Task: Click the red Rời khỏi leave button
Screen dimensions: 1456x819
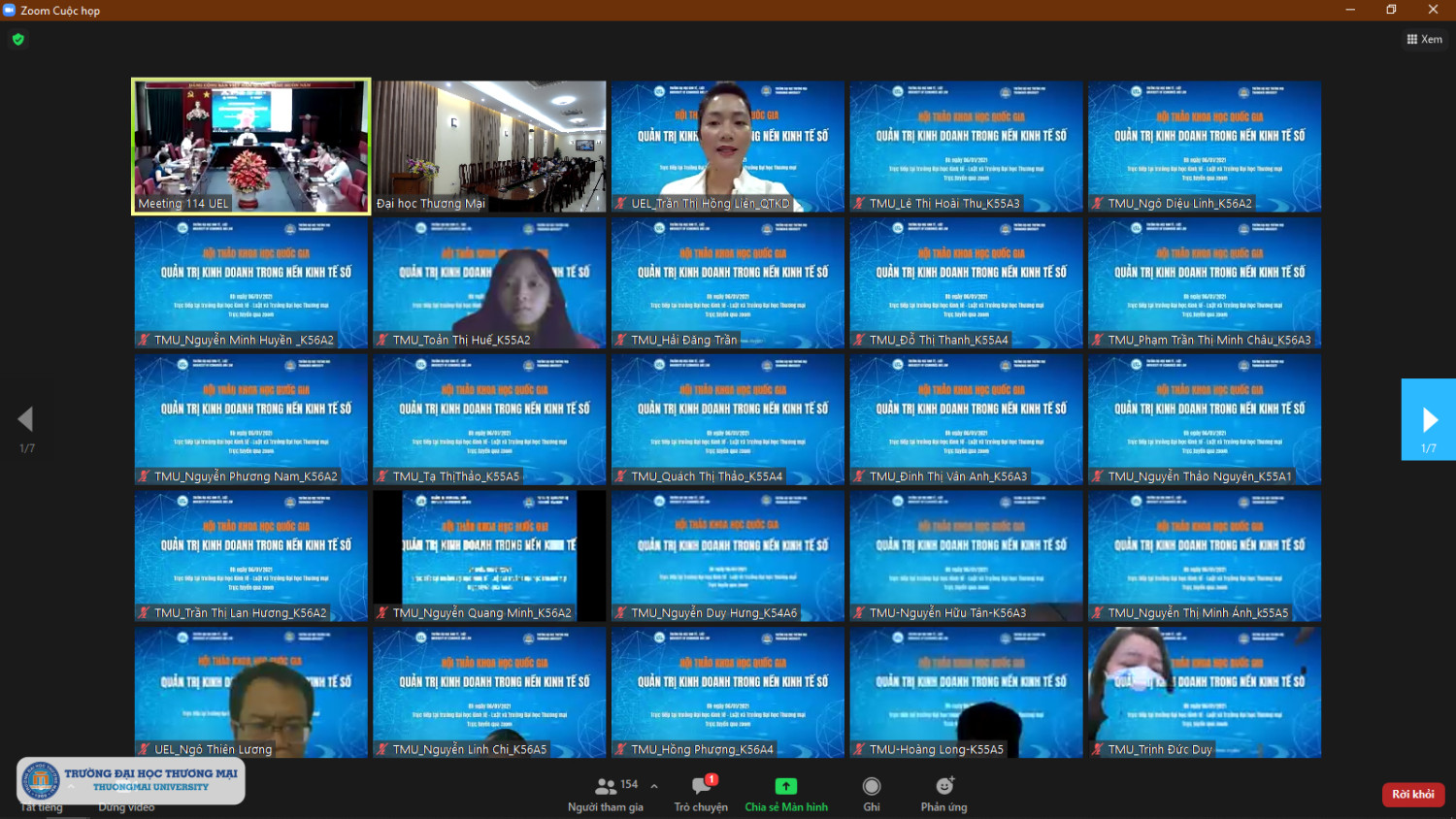Action: [x=1412, y=794]
